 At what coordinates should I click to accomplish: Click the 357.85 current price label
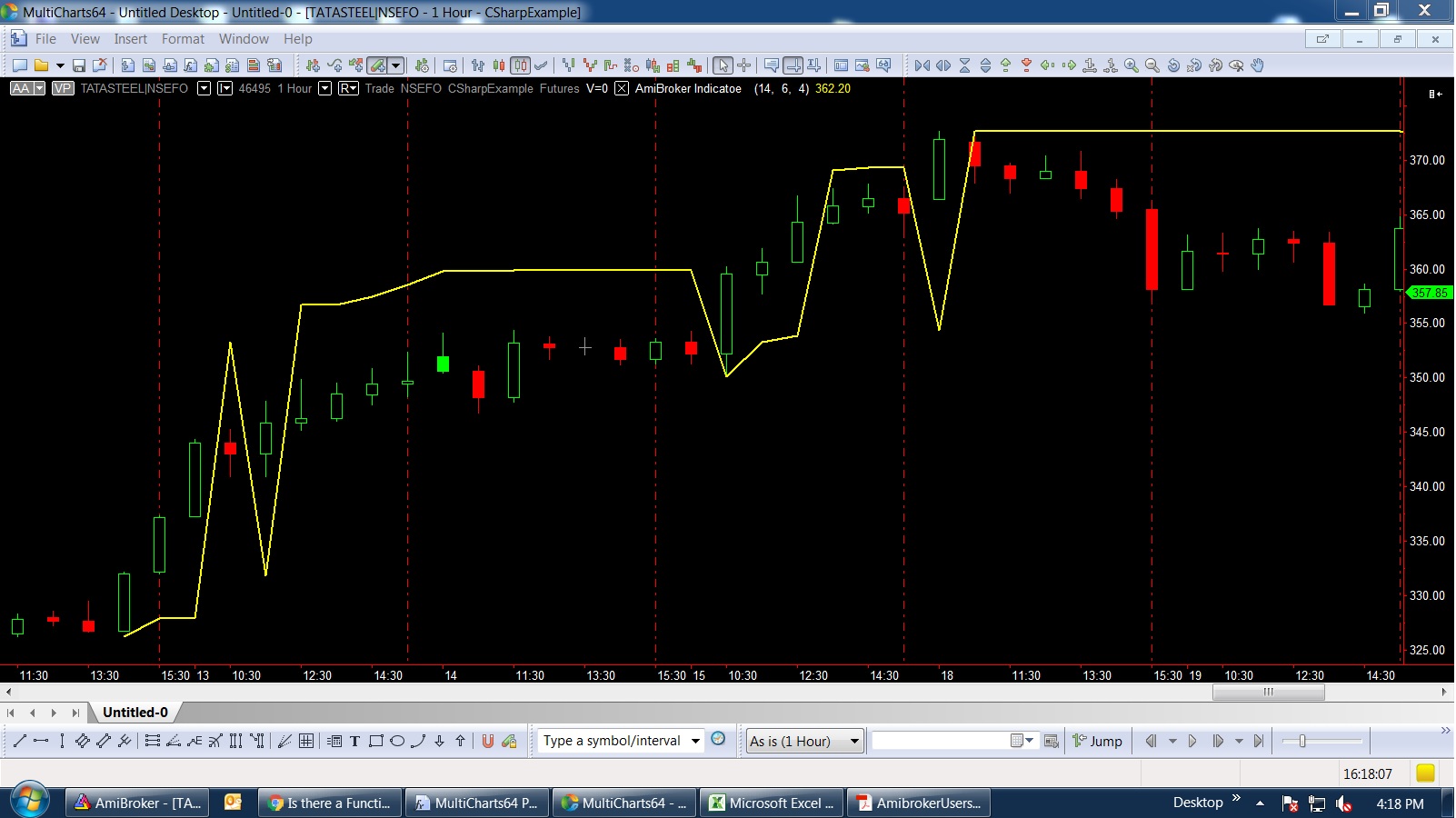(1429, 293)
